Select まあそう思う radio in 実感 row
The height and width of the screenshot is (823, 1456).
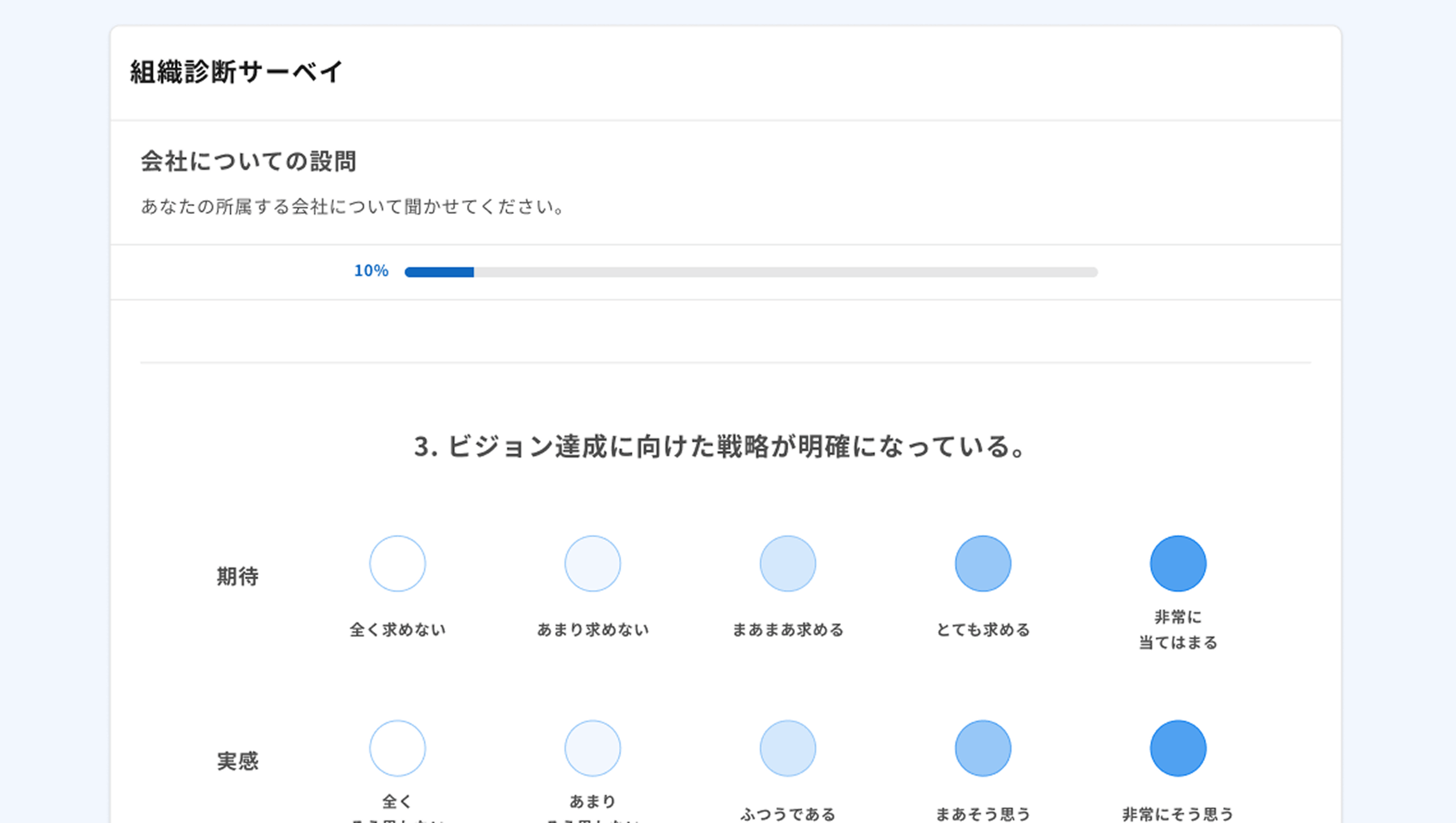coord(983,748)
